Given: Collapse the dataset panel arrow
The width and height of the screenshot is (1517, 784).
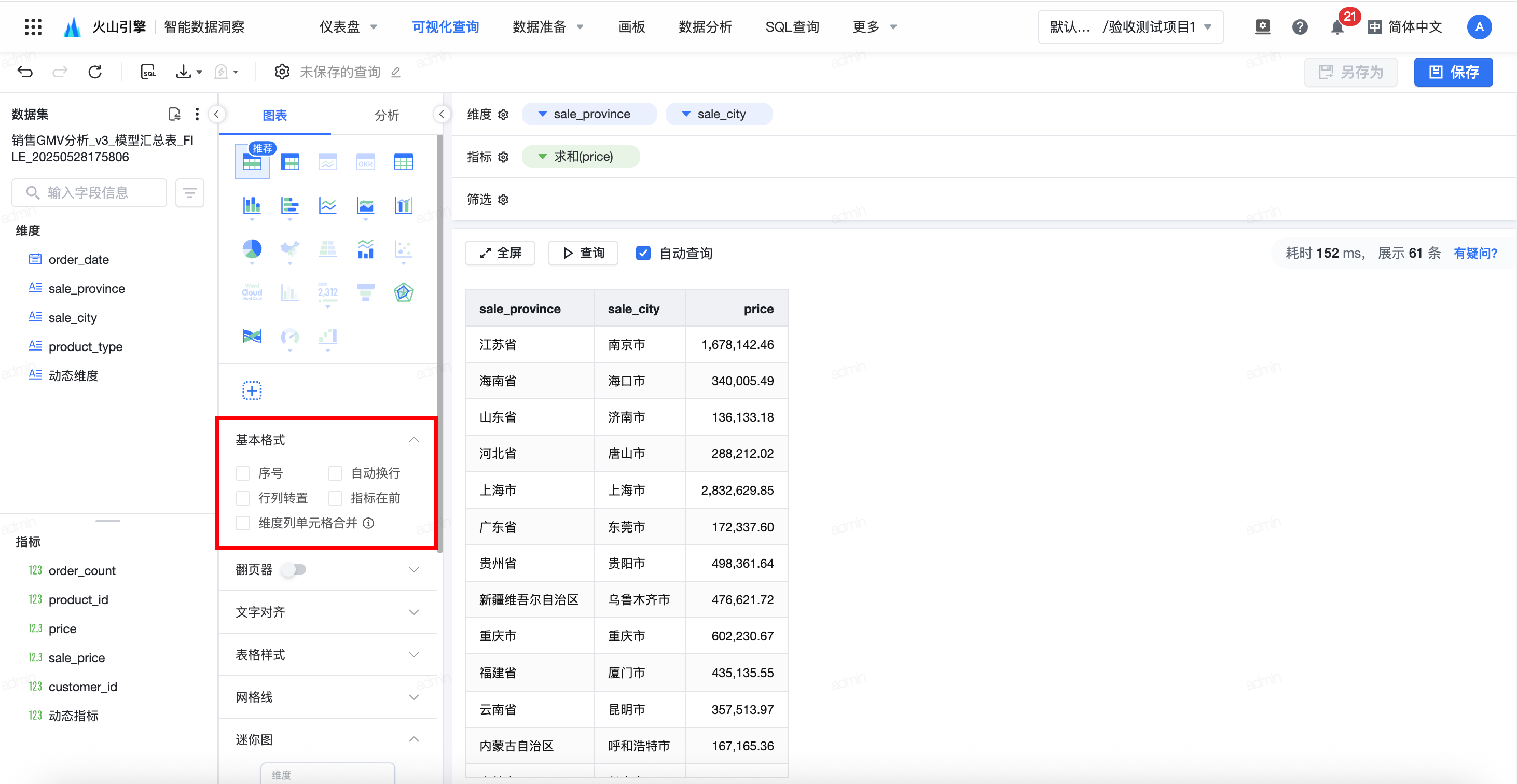Looking at the screenshot, I should coord(217,114).
